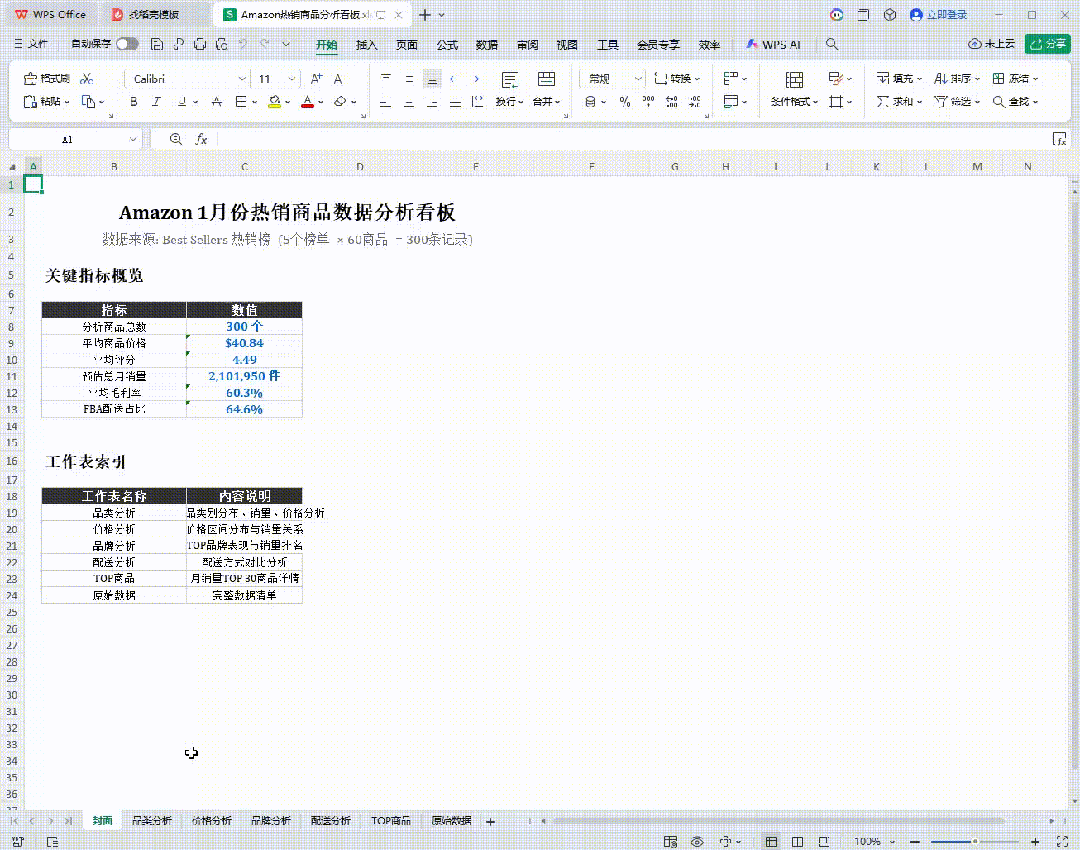This screenshot has height=850, width=1080.
Task: Open the 品类分析 sheet tab
Action: (x=152, y=821)
